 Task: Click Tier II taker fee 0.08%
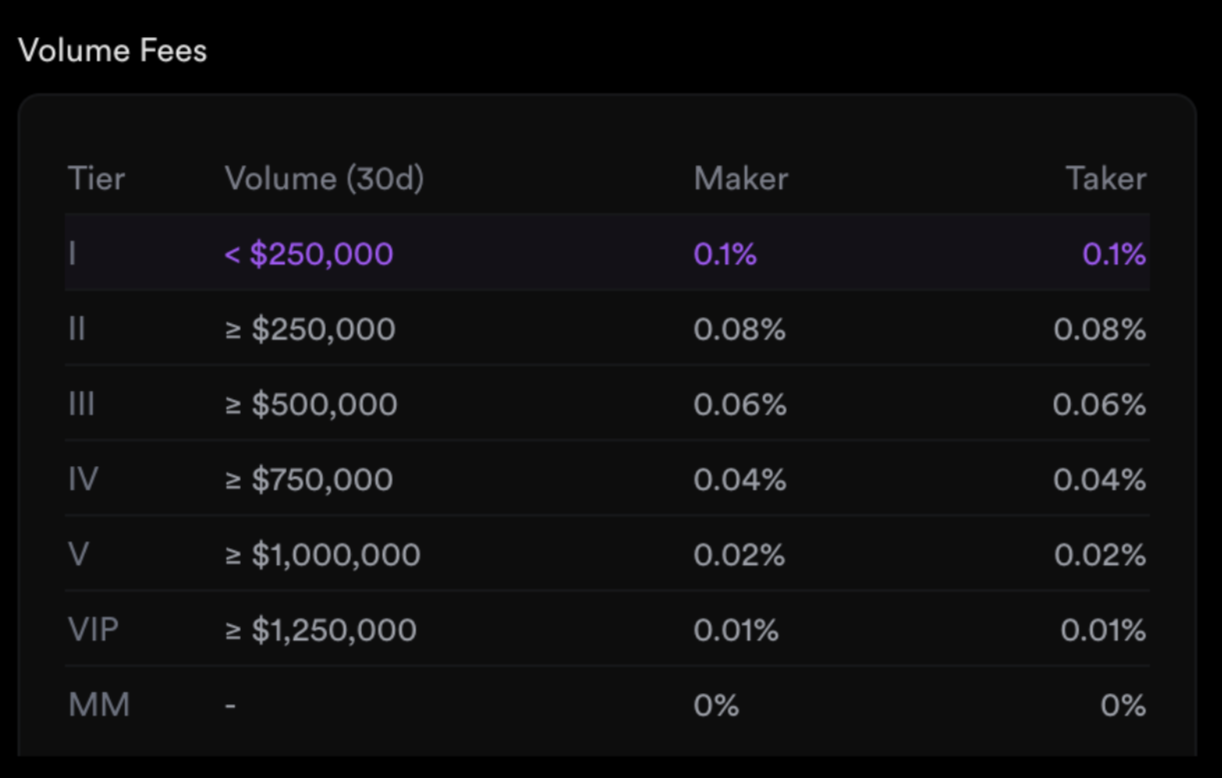coord(1099,329)
